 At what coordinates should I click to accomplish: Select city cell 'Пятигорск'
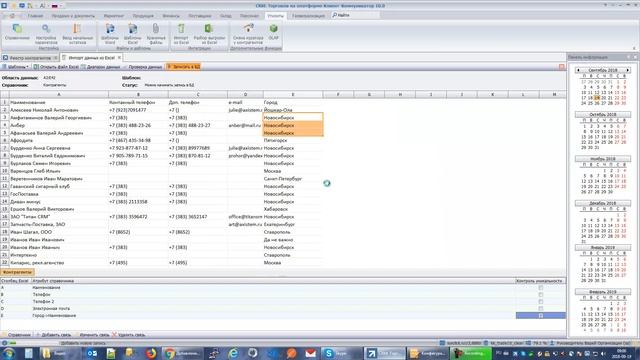tap(293, 140)
